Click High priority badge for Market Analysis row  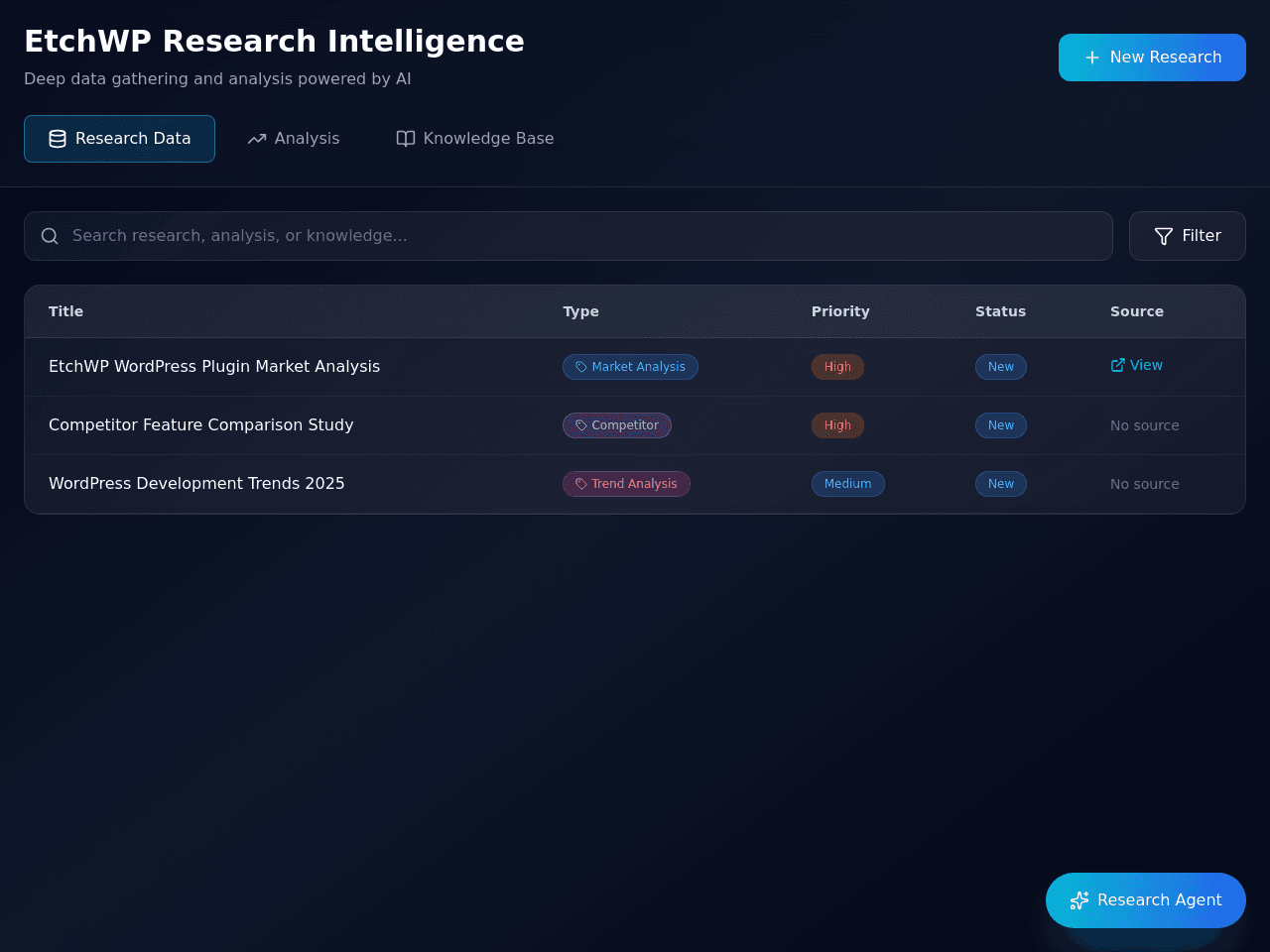pos(837,367)
